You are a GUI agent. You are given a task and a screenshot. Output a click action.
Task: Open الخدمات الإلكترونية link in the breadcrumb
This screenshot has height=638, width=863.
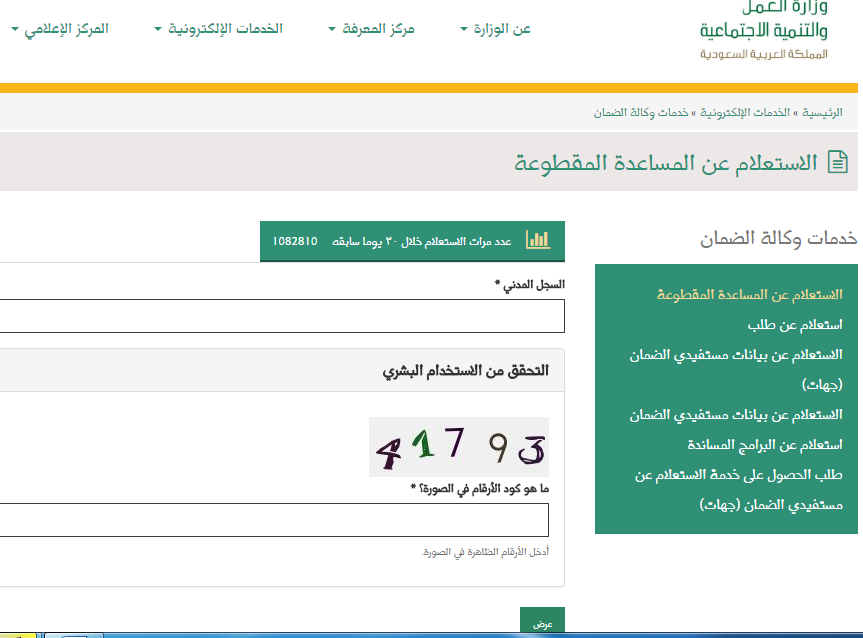coord(745,113)
